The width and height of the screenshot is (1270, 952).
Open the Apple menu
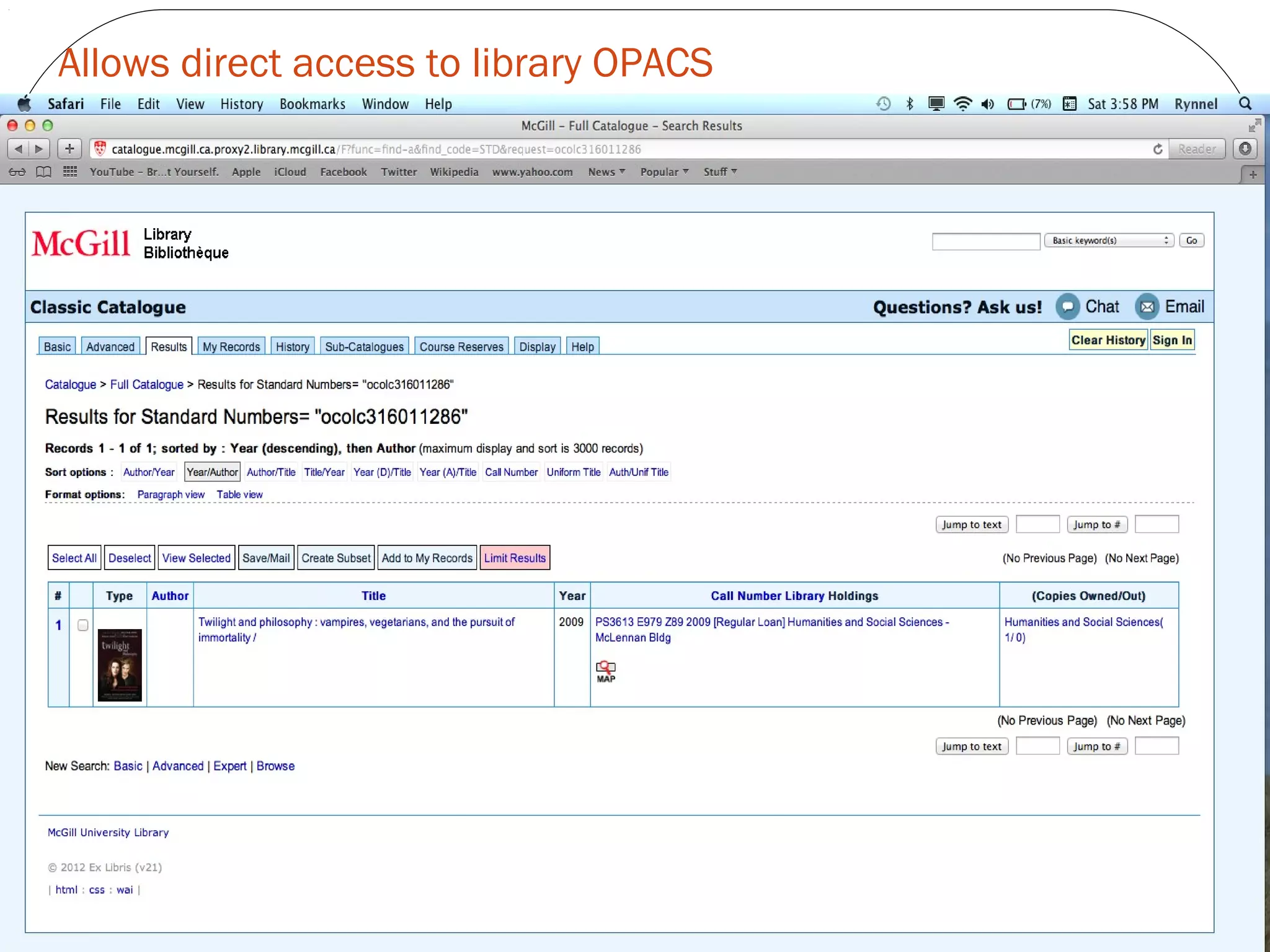coord(24,104)
